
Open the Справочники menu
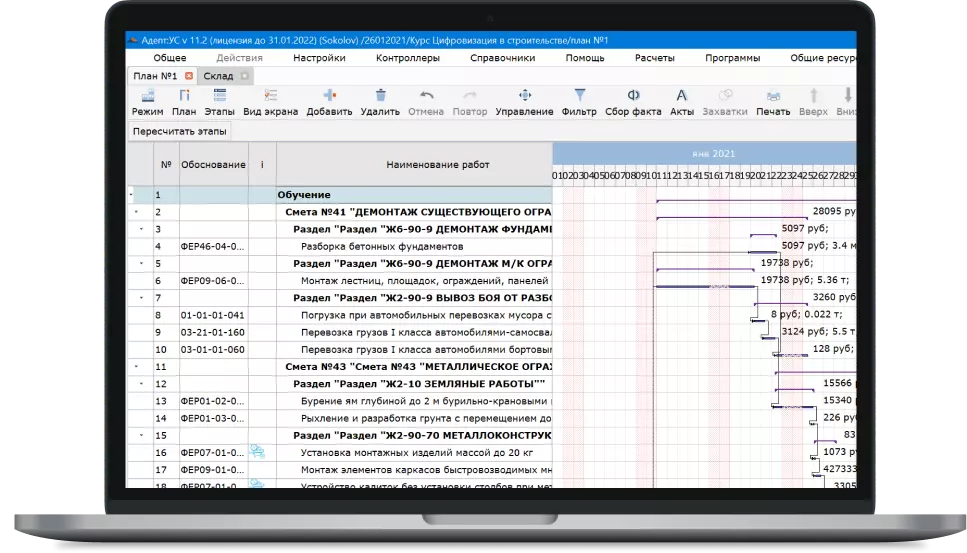(x=503, y=58)
